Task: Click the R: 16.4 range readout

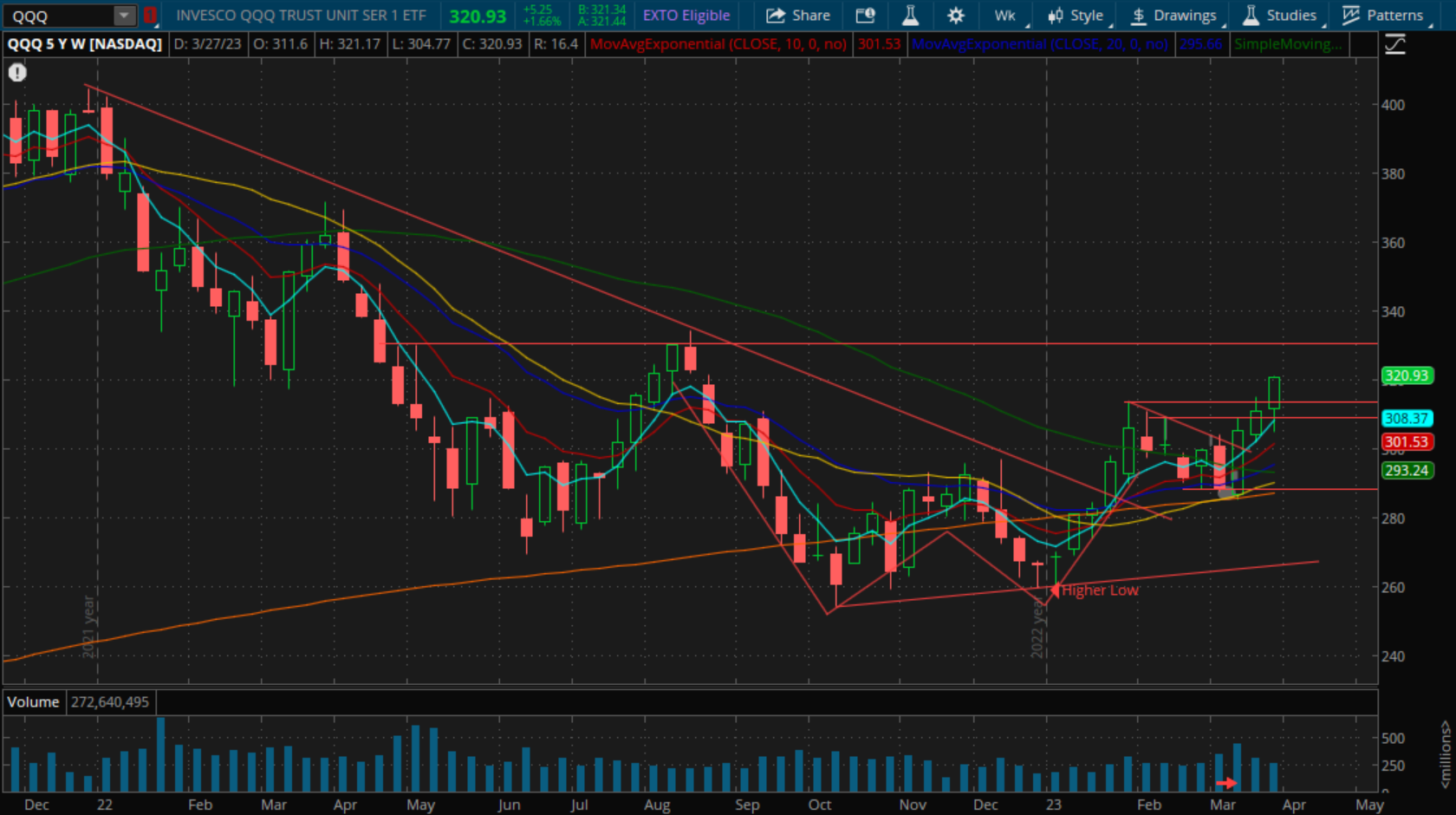Action: click(556, 44)
